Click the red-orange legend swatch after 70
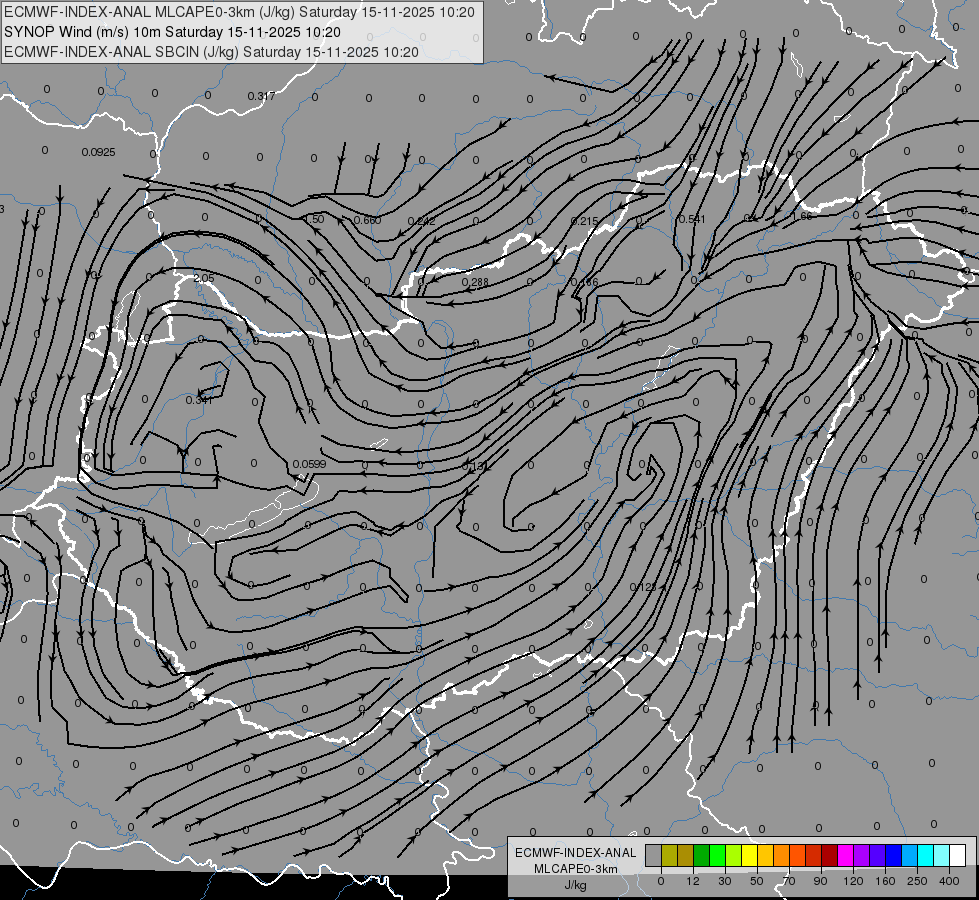Image resolution: width=979 pixels, height=900 pixels. click(798, 856)
